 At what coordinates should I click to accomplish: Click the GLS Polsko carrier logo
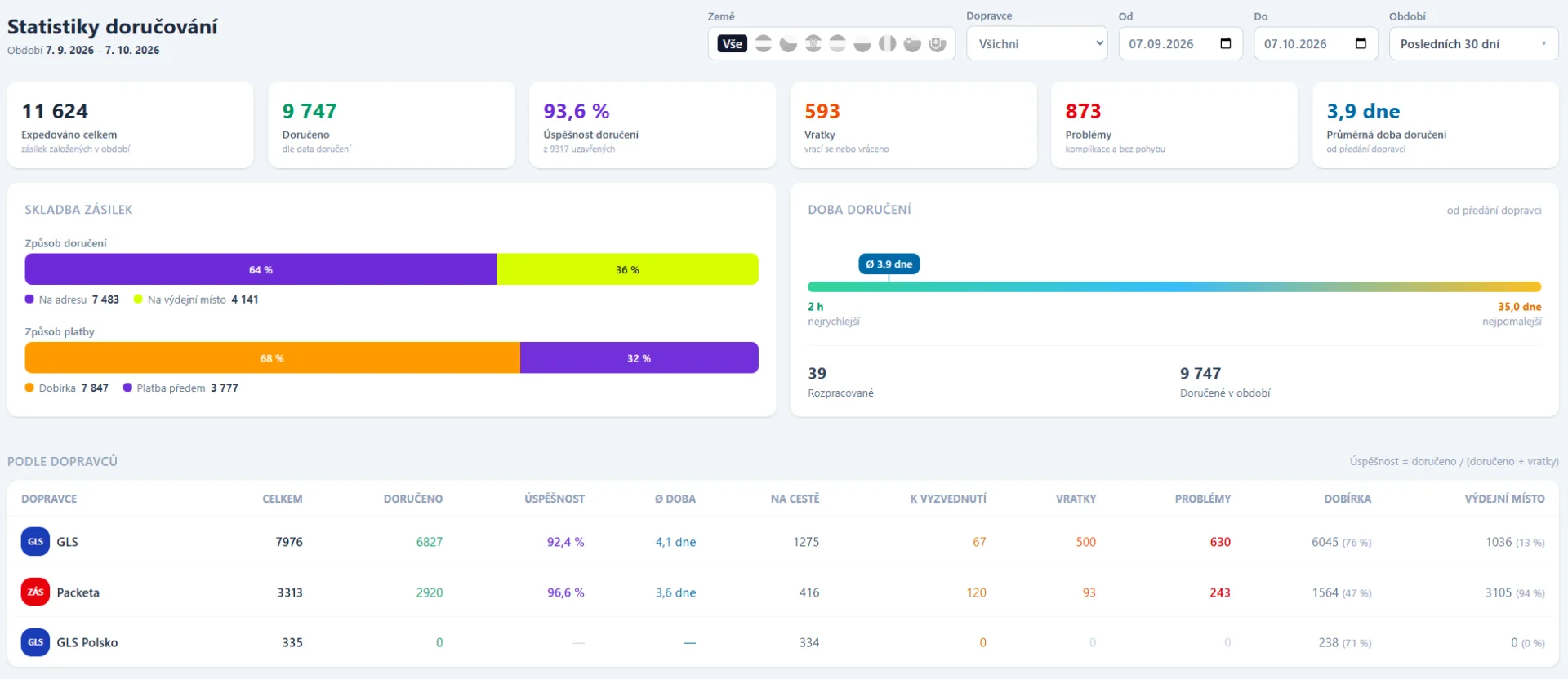click(35, 642)
